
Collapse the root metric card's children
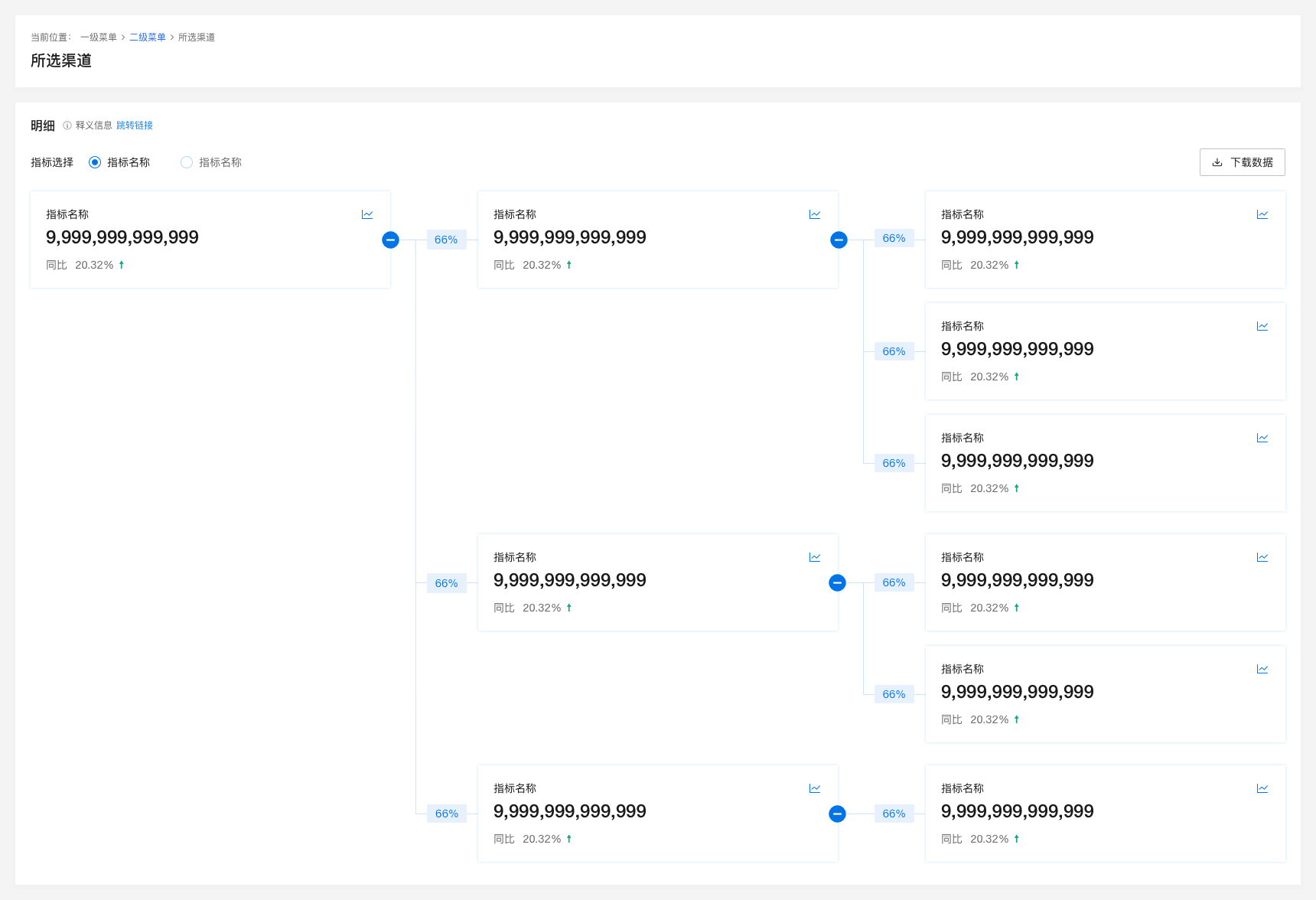click(x=390, y=240)
